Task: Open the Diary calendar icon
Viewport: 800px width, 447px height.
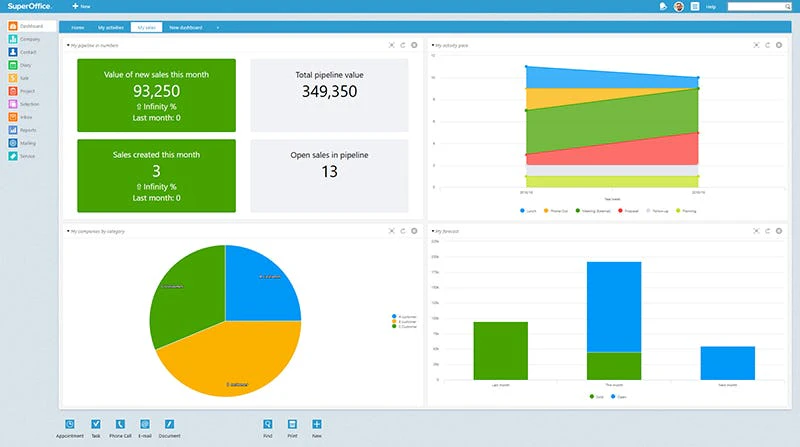Action: coord(13,65)
